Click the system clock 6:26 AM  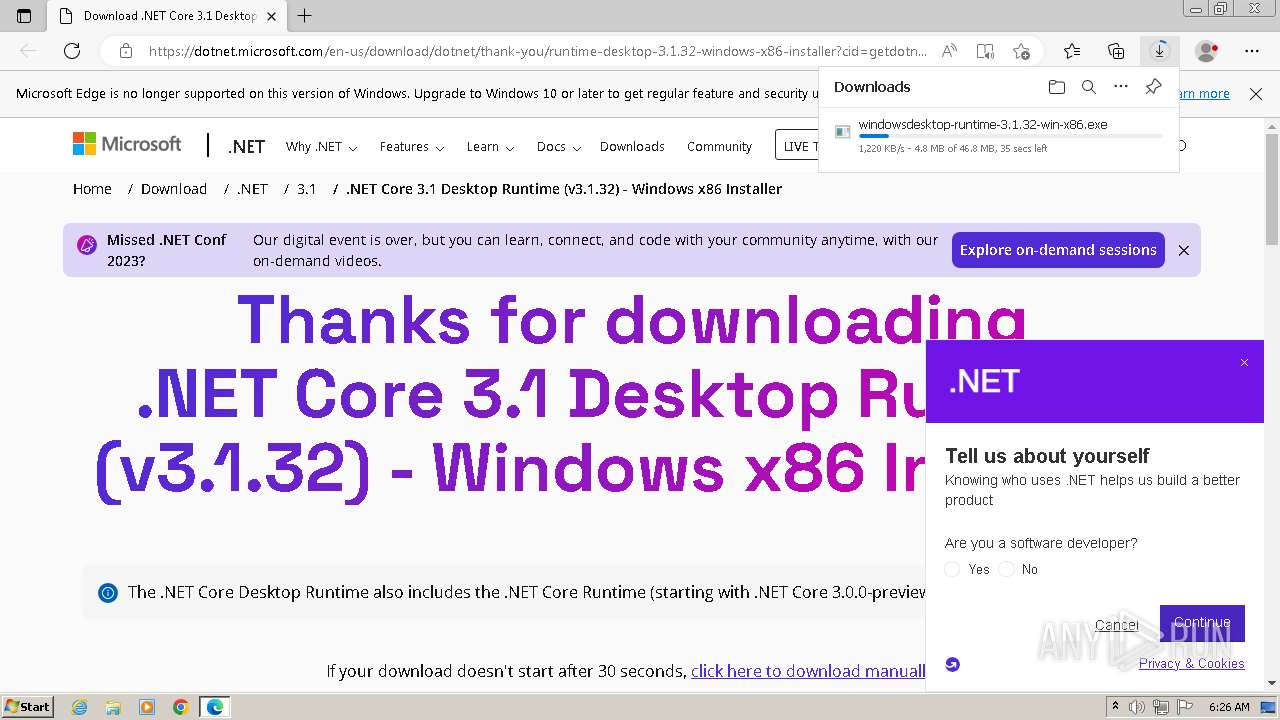(1229, 707)
